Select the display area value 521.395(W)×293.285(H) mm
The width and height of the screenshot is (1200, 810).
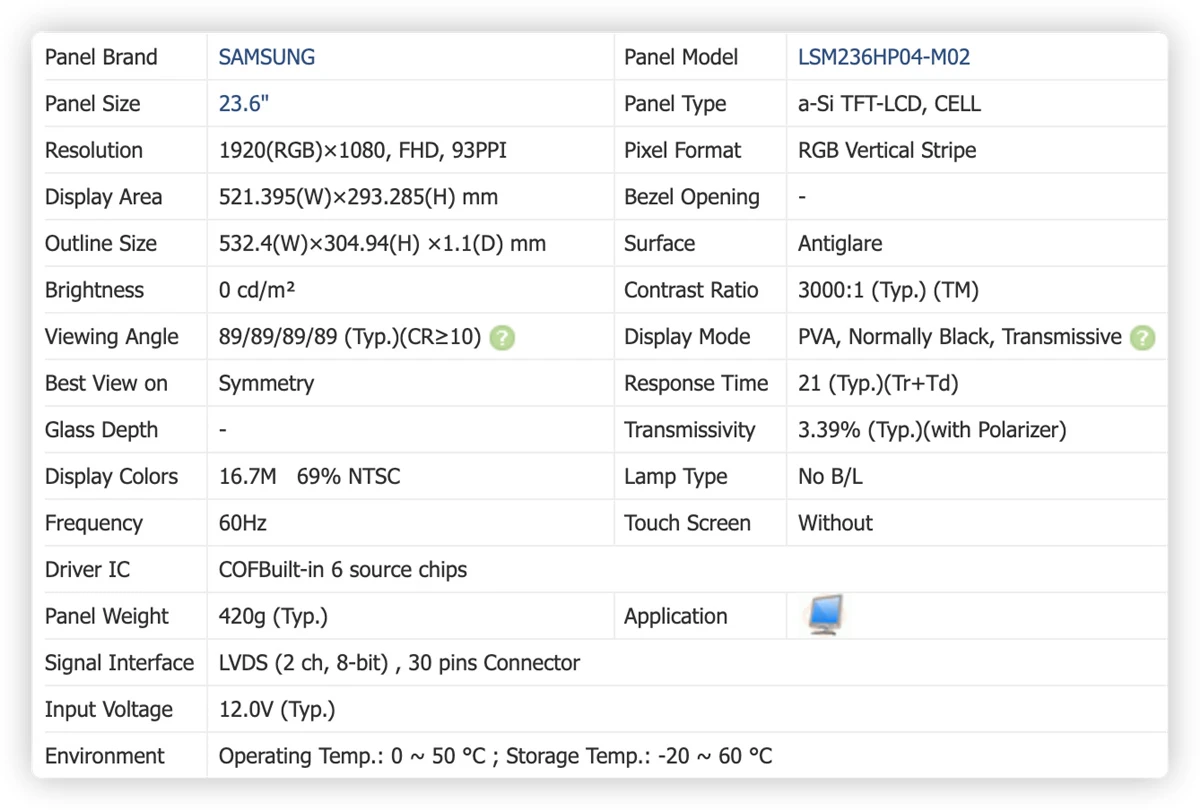pos(358,197)
